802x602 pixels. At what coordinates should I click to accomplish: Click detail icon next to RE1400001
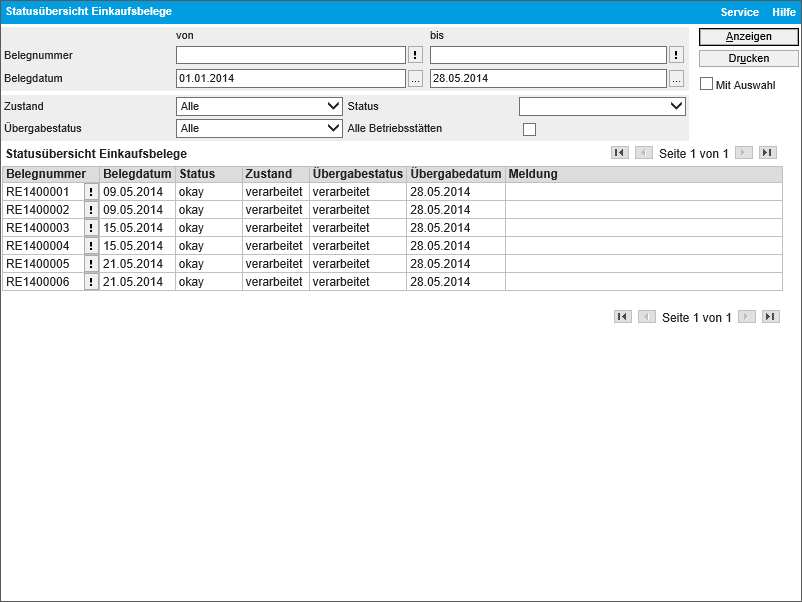[91, 192]
